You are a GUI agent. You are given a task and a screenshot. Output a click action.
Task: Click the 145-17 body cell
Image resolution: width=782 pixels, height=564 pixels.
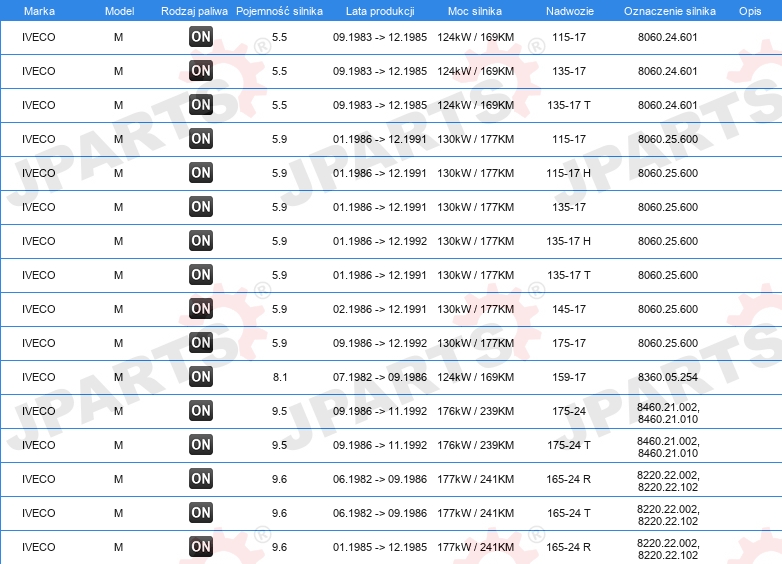click(x=569, y=309)
